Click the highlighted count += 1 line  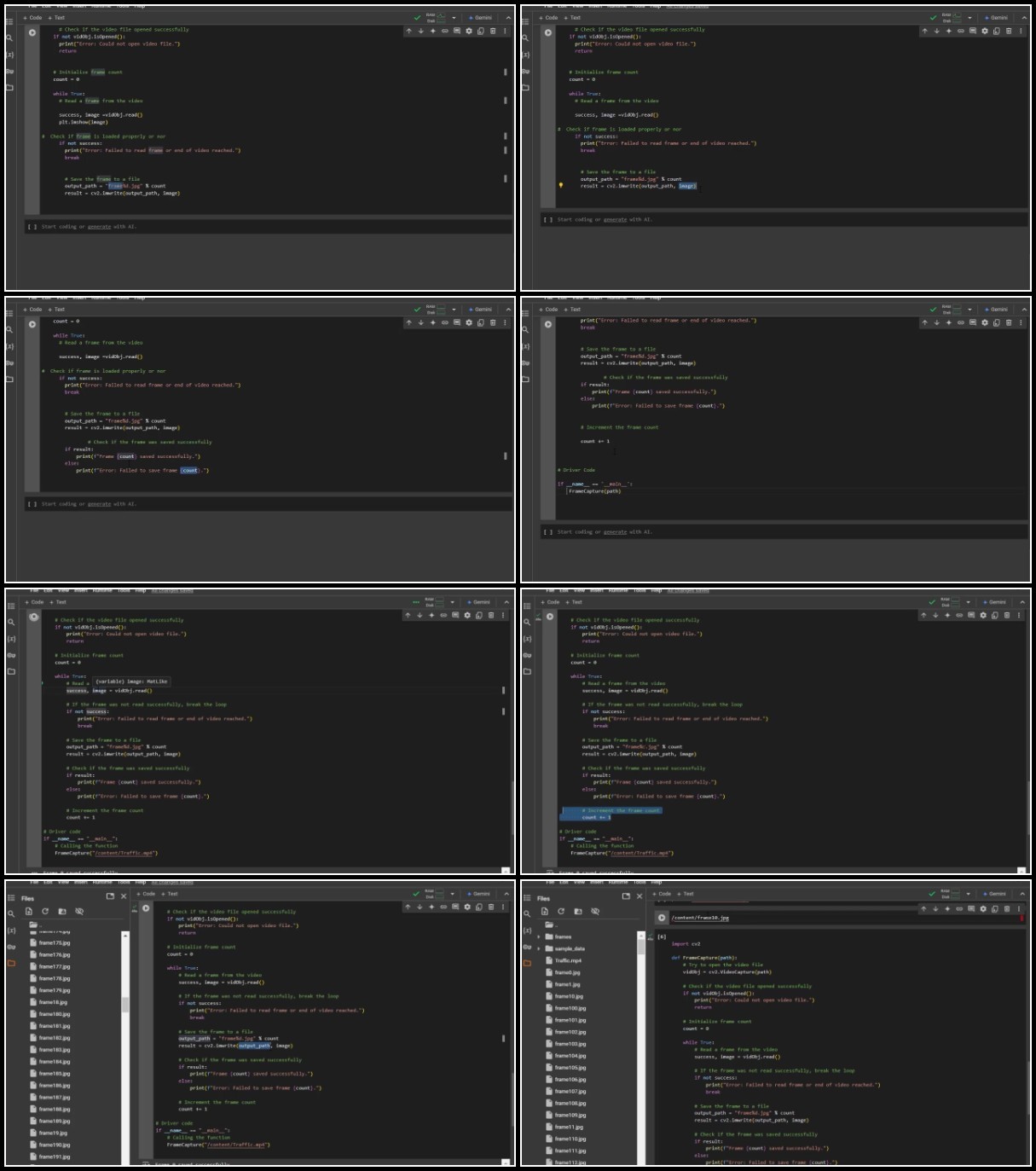click(x=596, y=817)
